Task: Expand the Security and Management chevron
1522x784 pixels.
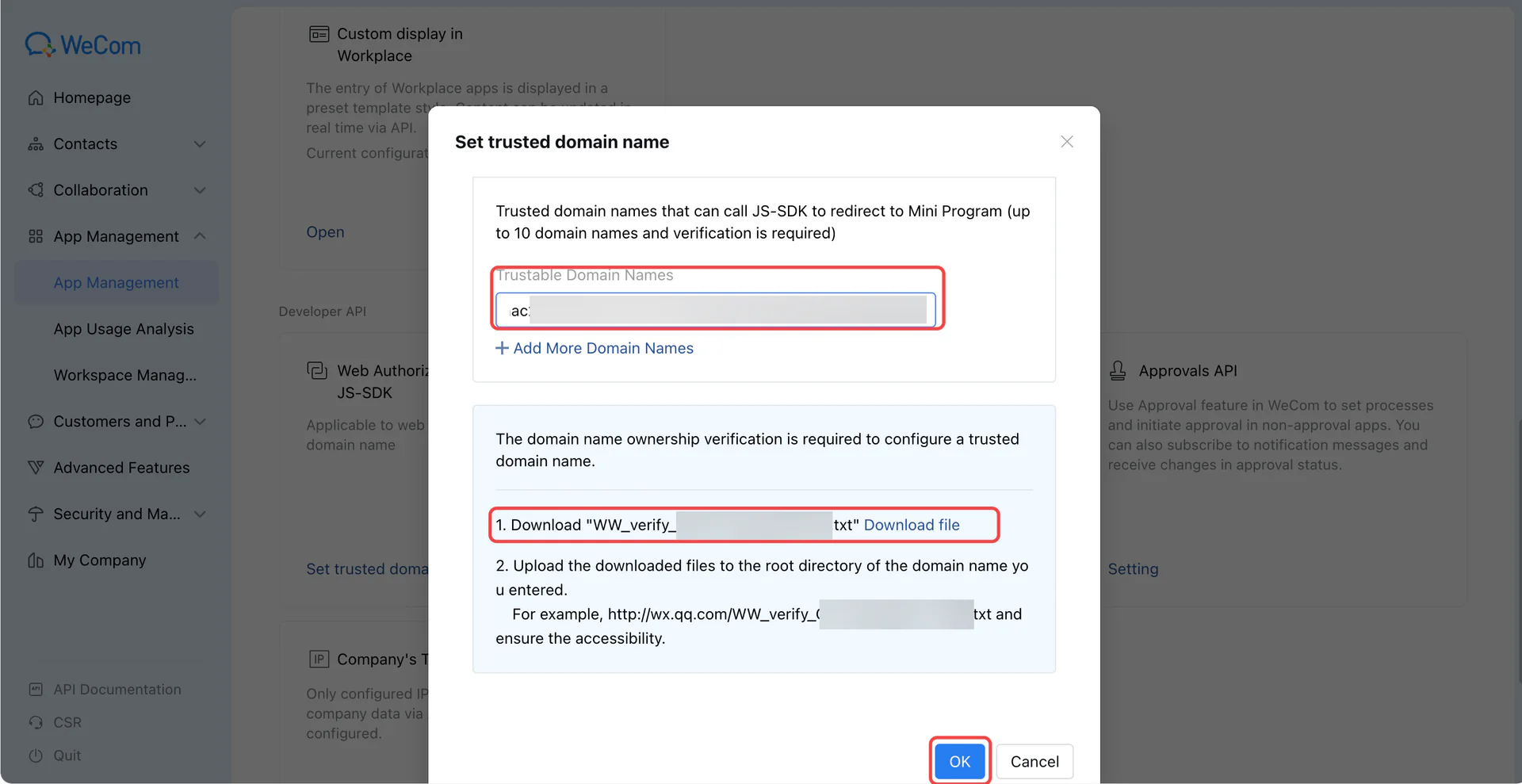Action: point(200,514)
